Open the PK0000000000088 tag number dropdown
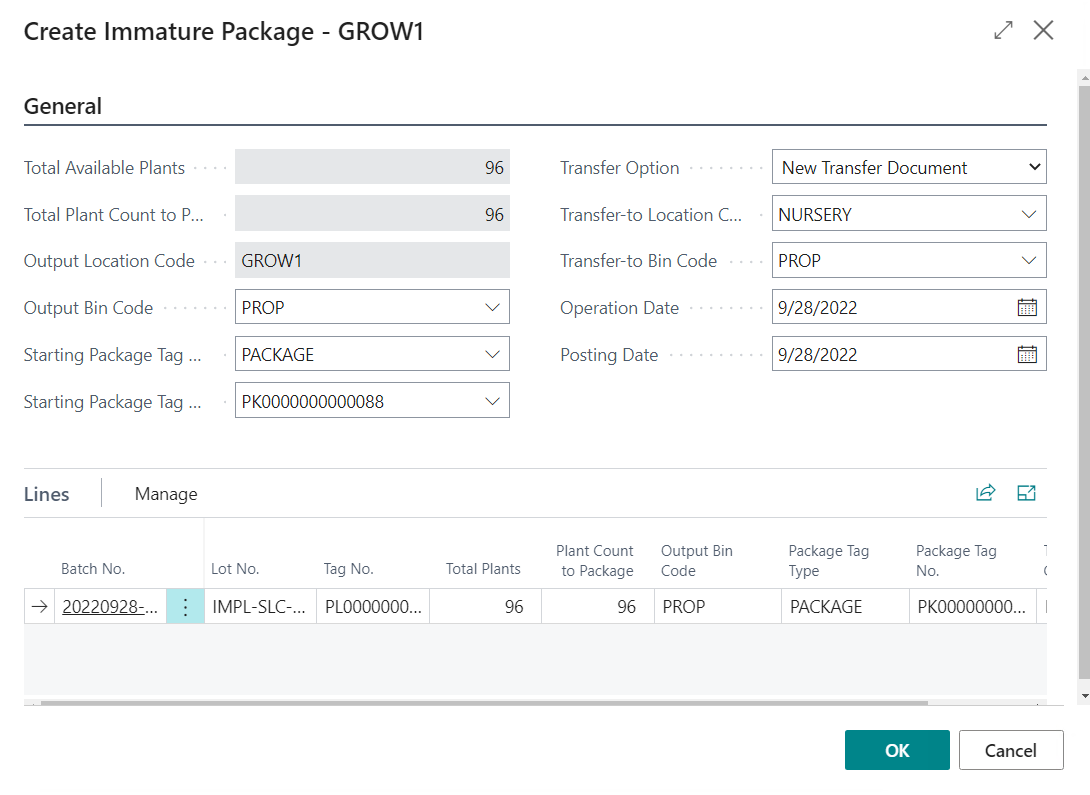The height and width of the screenshot is (795, 1090). coord(494,400)
